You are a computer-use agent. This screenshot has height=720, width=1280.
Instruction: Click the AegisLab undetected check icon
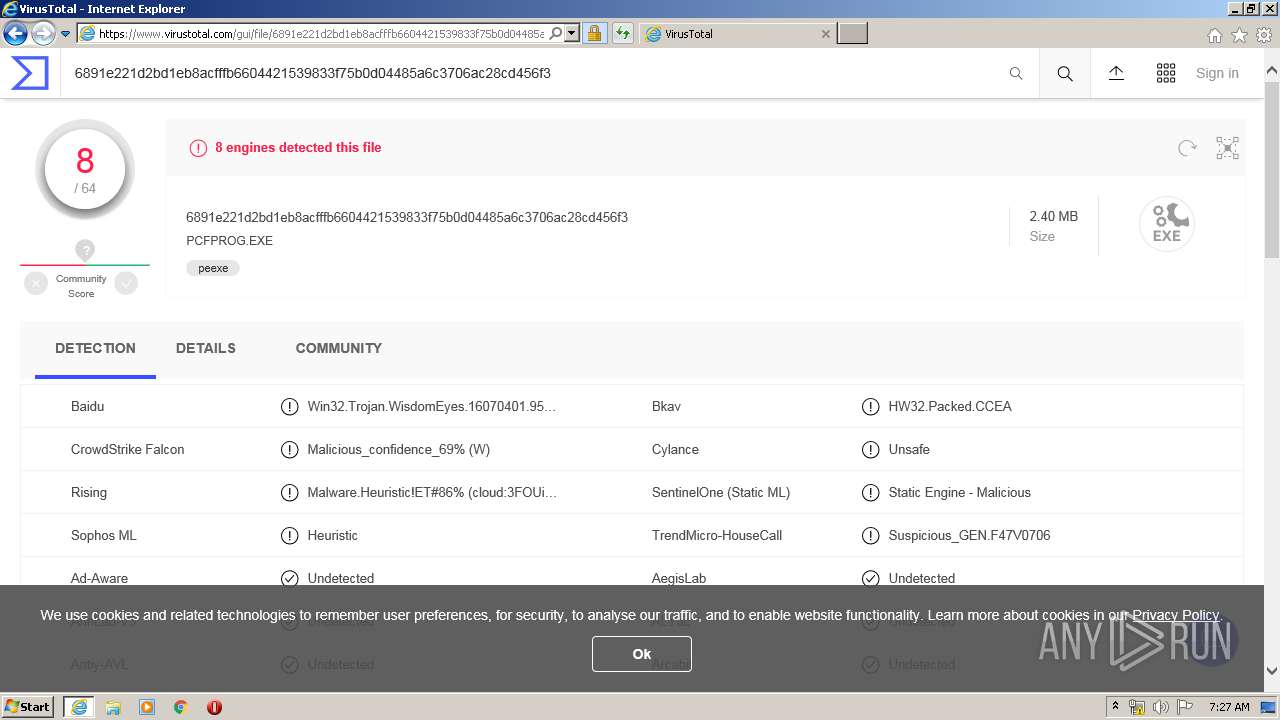pyautogui.click(x=871, y=578)
